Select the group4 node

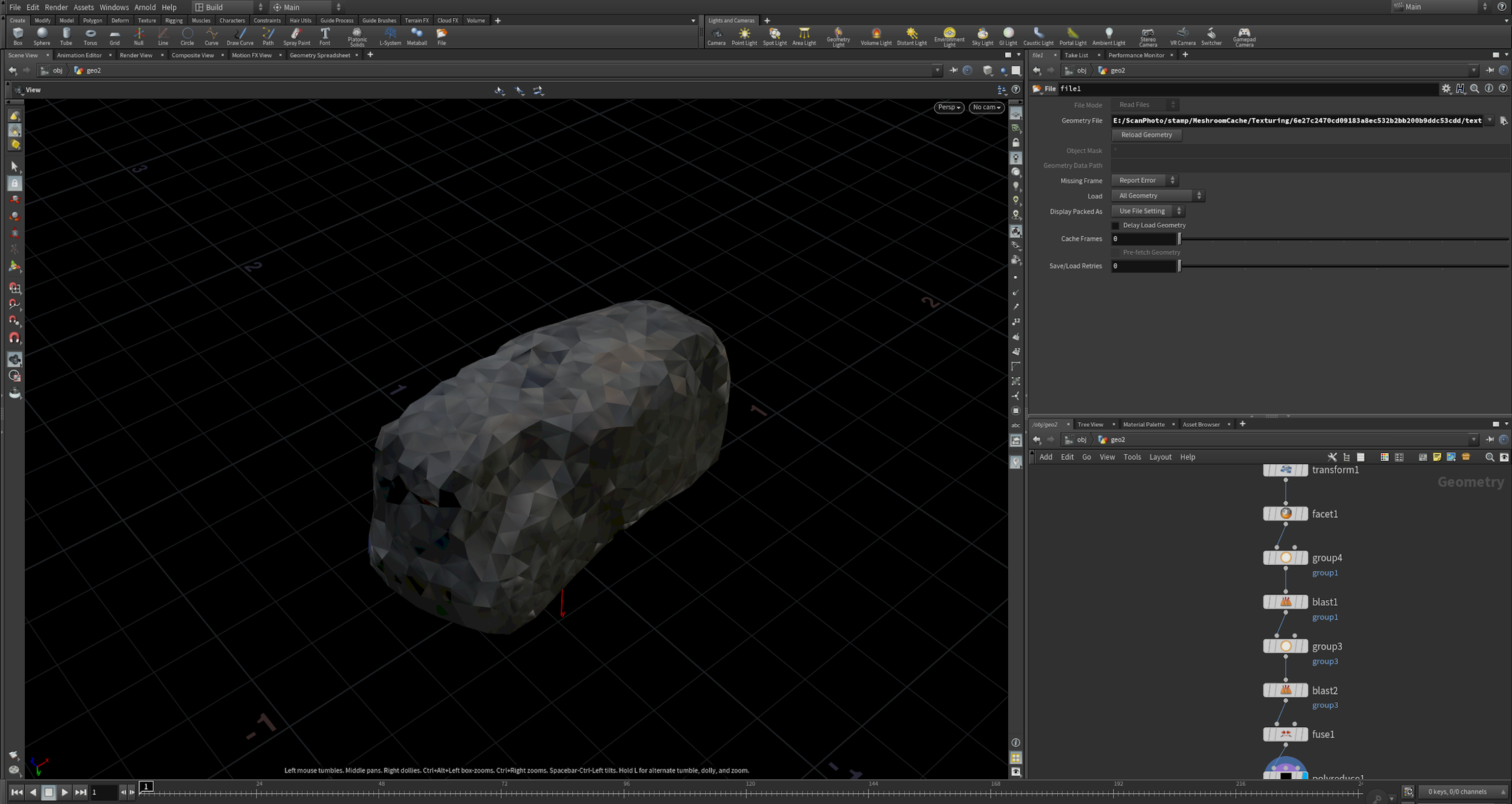click(1285, 557)
